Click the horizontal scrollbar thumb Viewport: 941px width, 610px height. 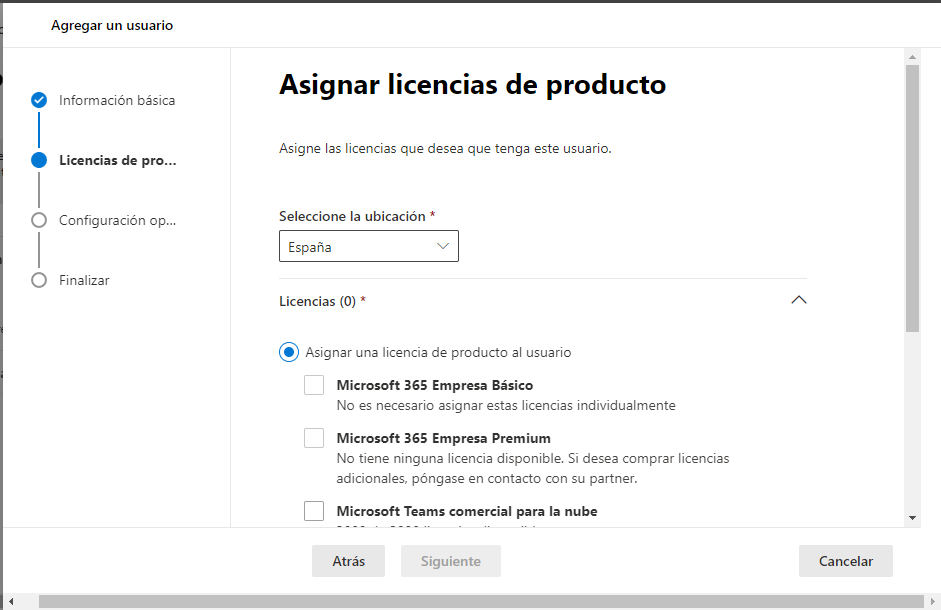(481, 601)
